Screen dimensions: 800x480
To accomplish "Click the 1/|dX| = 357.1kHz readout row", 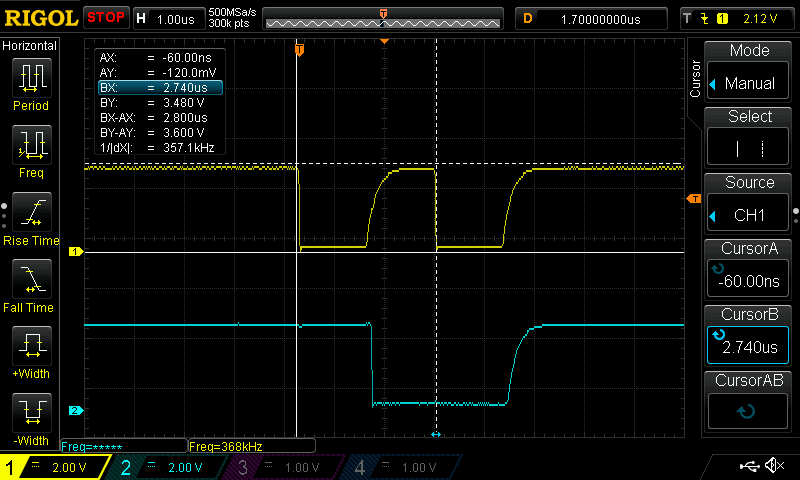I will [x=160, y=147].
